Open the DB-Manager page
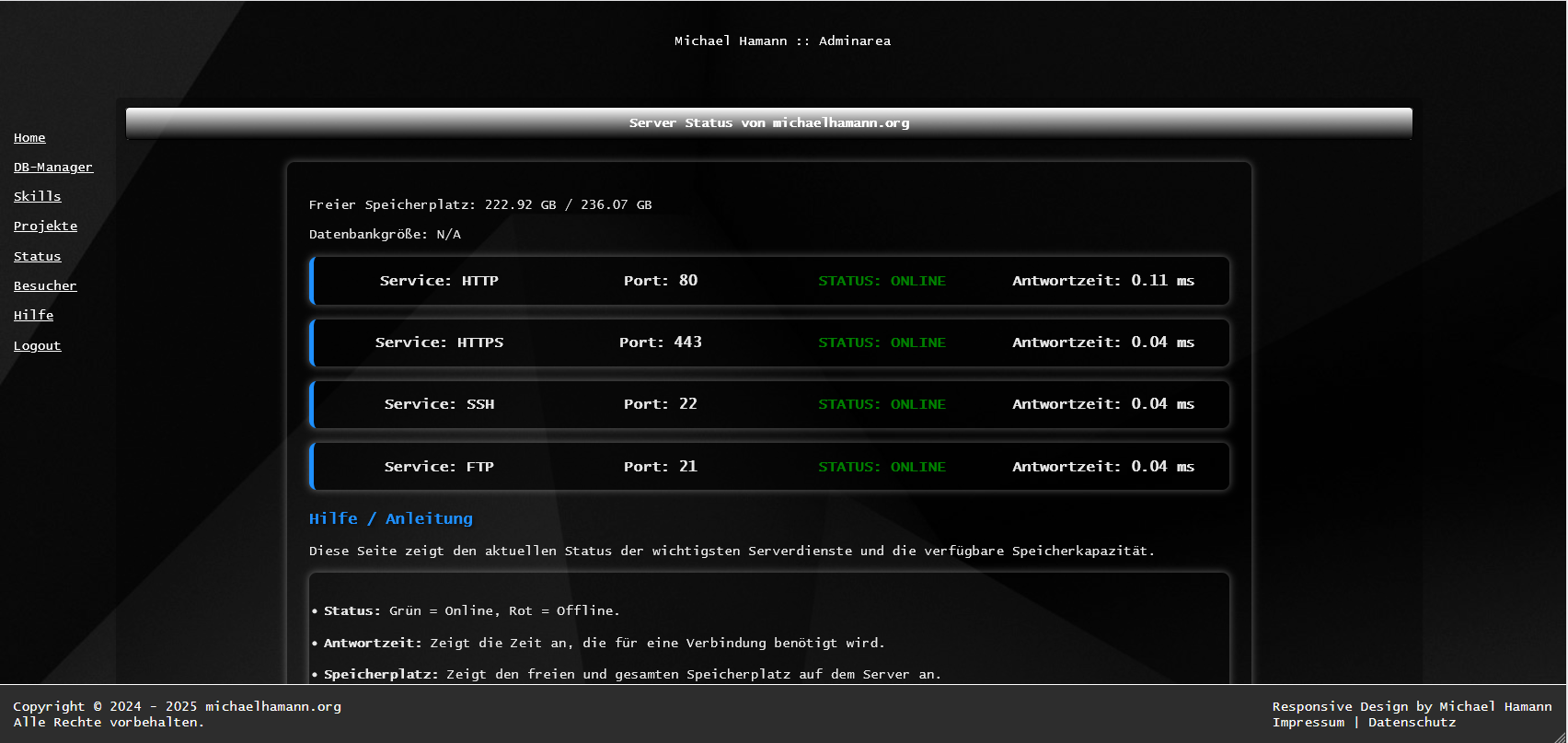1568x743 pixels. click(x=53, y=167)
